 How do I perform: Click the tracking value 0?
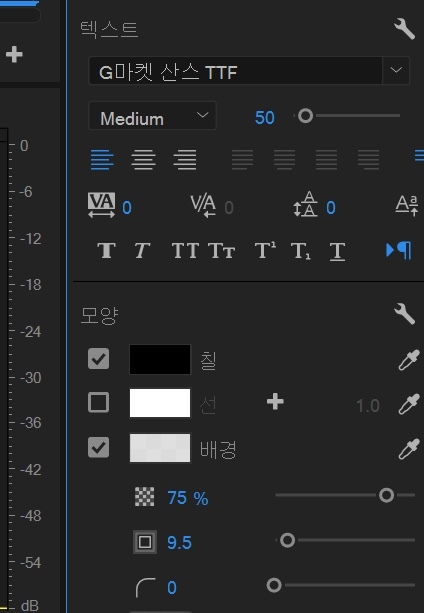click(x=127, y=208)
